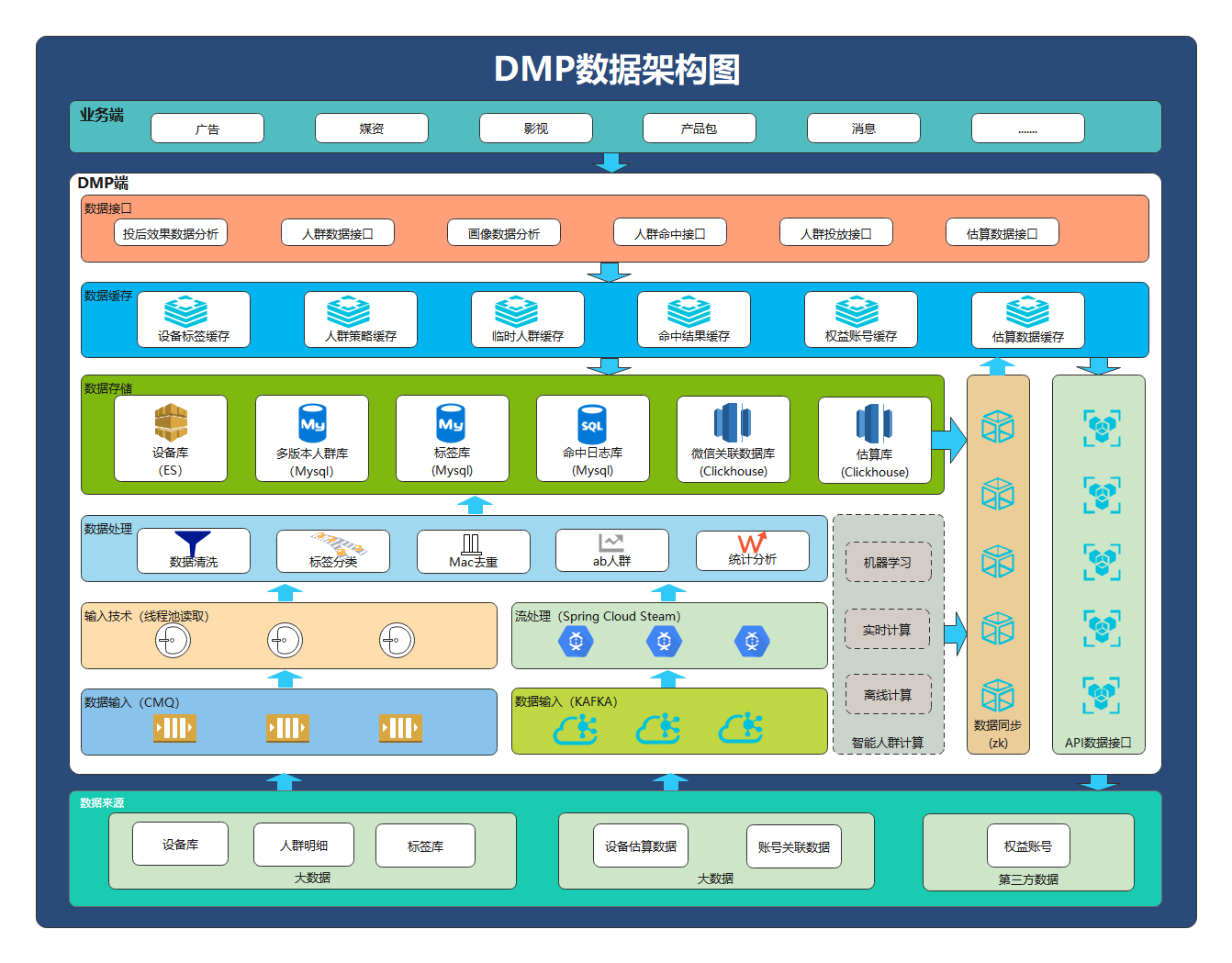Select the 标签库 MySQL database icon
This screenshot has width=1232, height=963.
point(451,423)
